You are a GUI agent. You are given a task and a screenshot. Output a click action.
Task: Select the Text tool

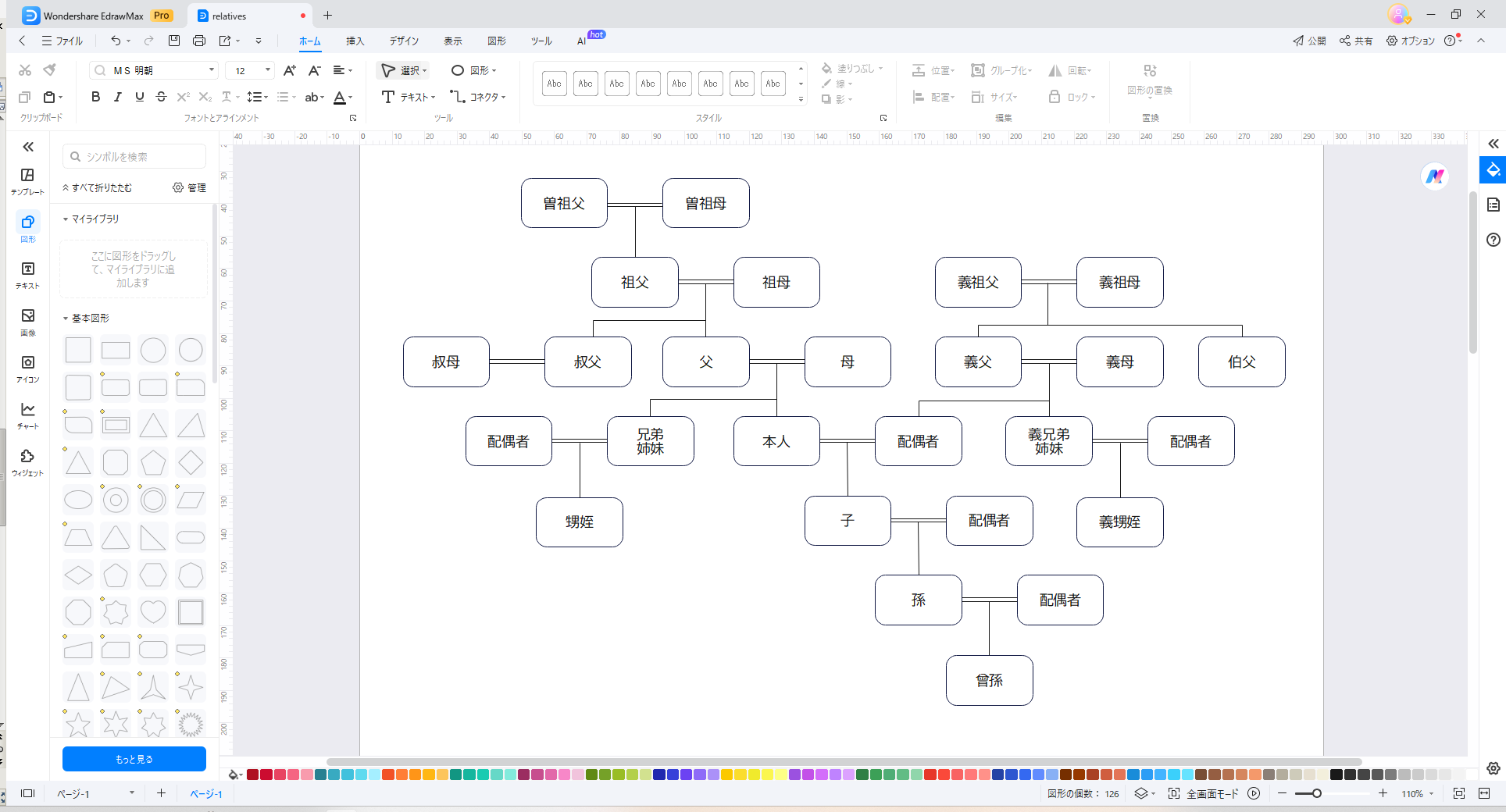tap(408, 97)
